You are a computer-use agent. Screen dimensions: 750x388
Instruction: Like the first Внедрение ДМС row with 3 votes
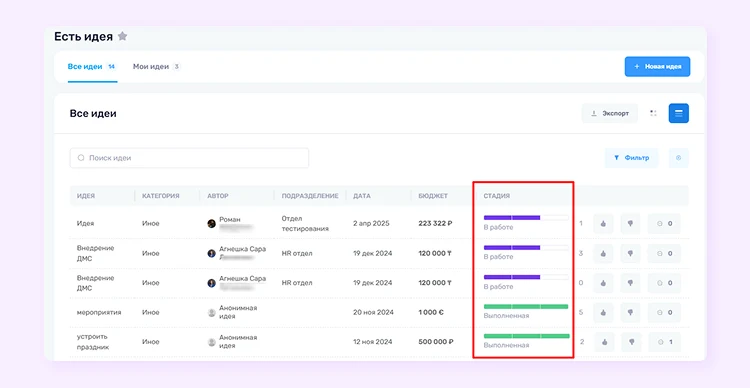pos(603,253)
